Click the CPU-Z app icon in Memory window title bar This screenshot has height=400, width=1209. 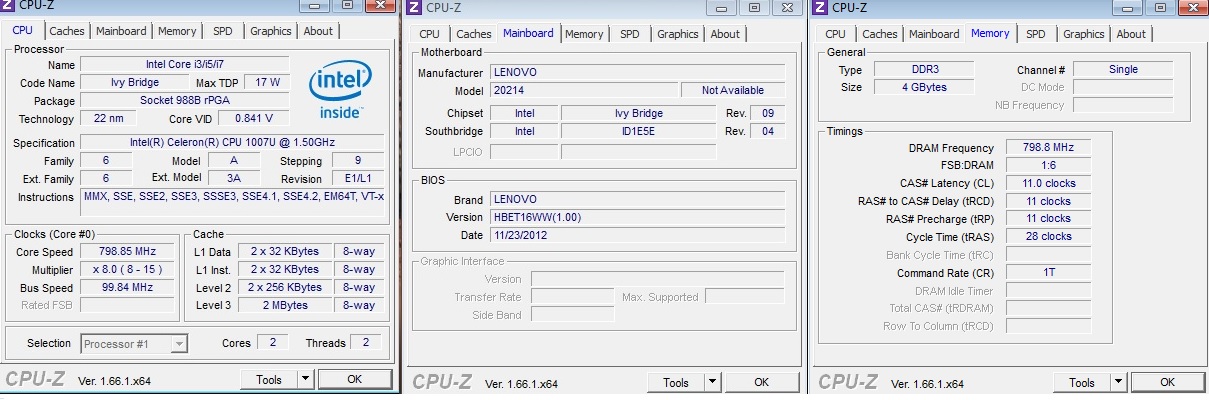821,8
